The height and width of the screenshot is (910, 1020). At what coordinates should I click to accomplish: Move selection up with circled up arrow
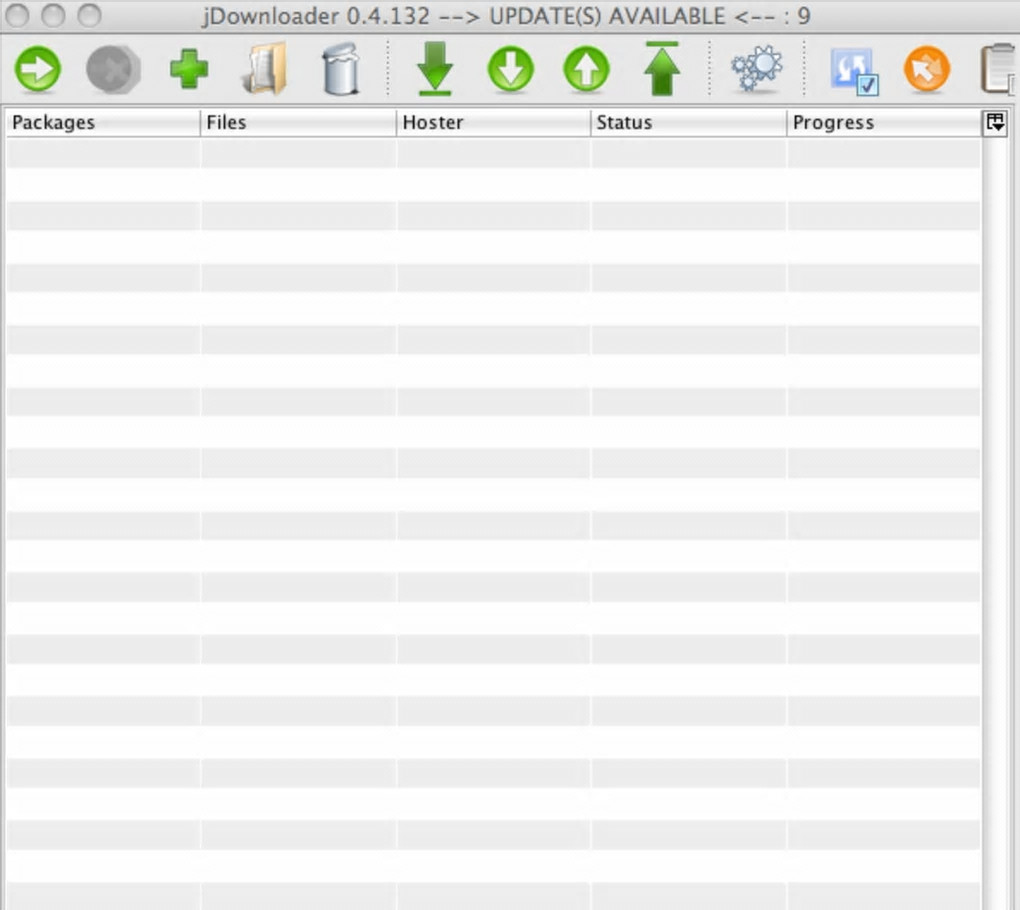pyautogui.click(x=586, y=69)
